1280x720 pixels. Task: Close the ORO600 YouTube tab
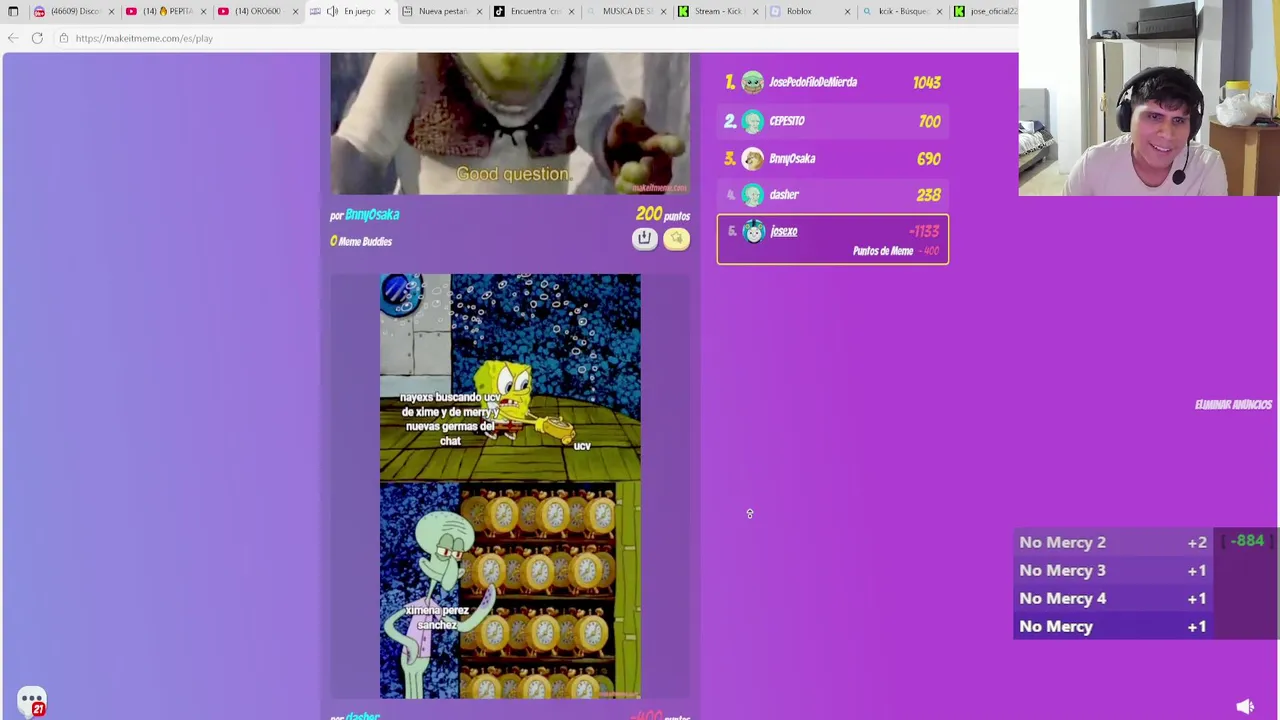(295, 11)
